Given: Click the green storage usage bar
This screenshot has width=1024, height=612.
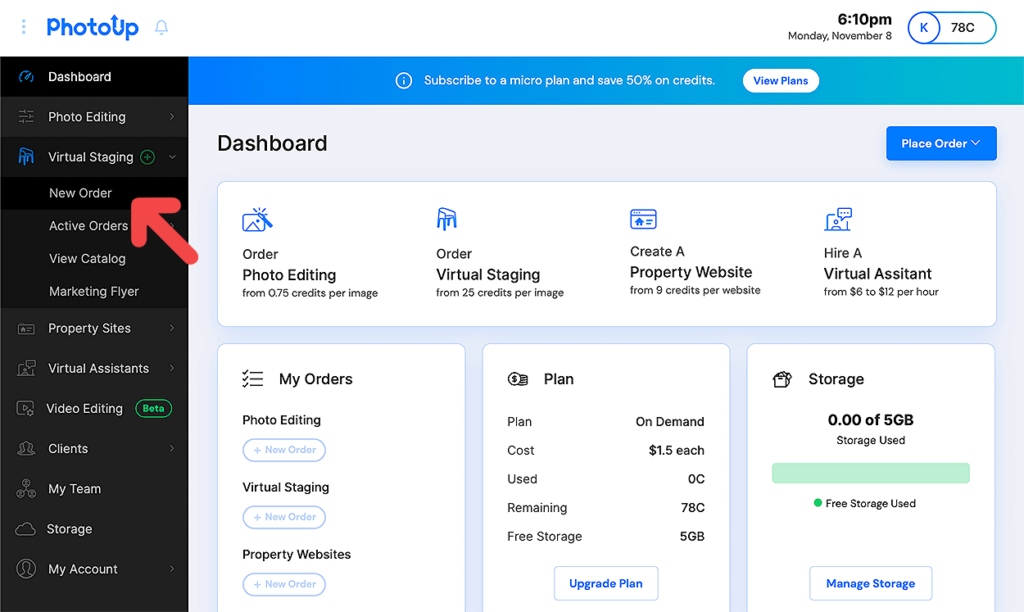Looking at the screenshot, I should coord(871,474).
